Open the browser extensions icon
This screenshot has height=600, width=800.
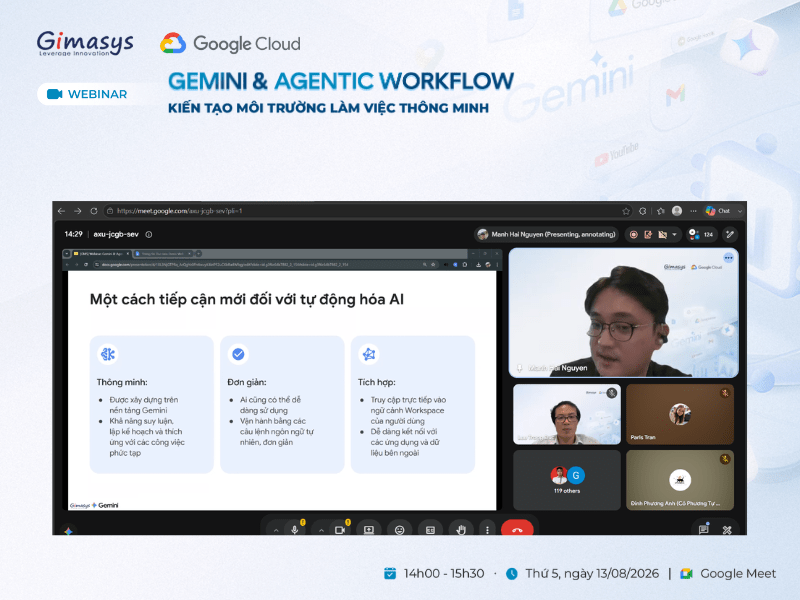pyautogui.click(x=643, y=211)
